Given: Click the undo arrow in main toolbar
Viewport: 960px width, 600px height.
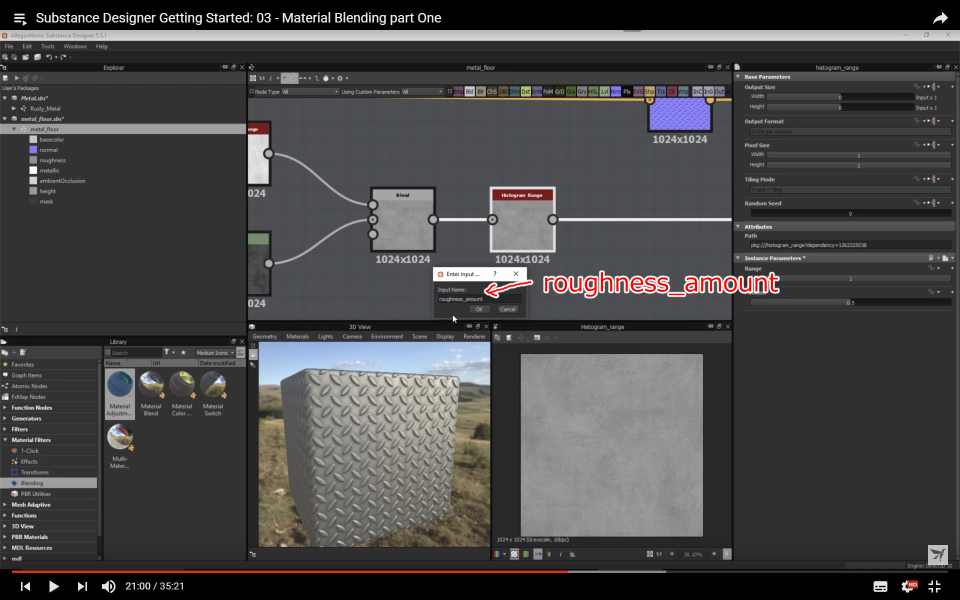Looking at the screenshot, I should 49,57.
